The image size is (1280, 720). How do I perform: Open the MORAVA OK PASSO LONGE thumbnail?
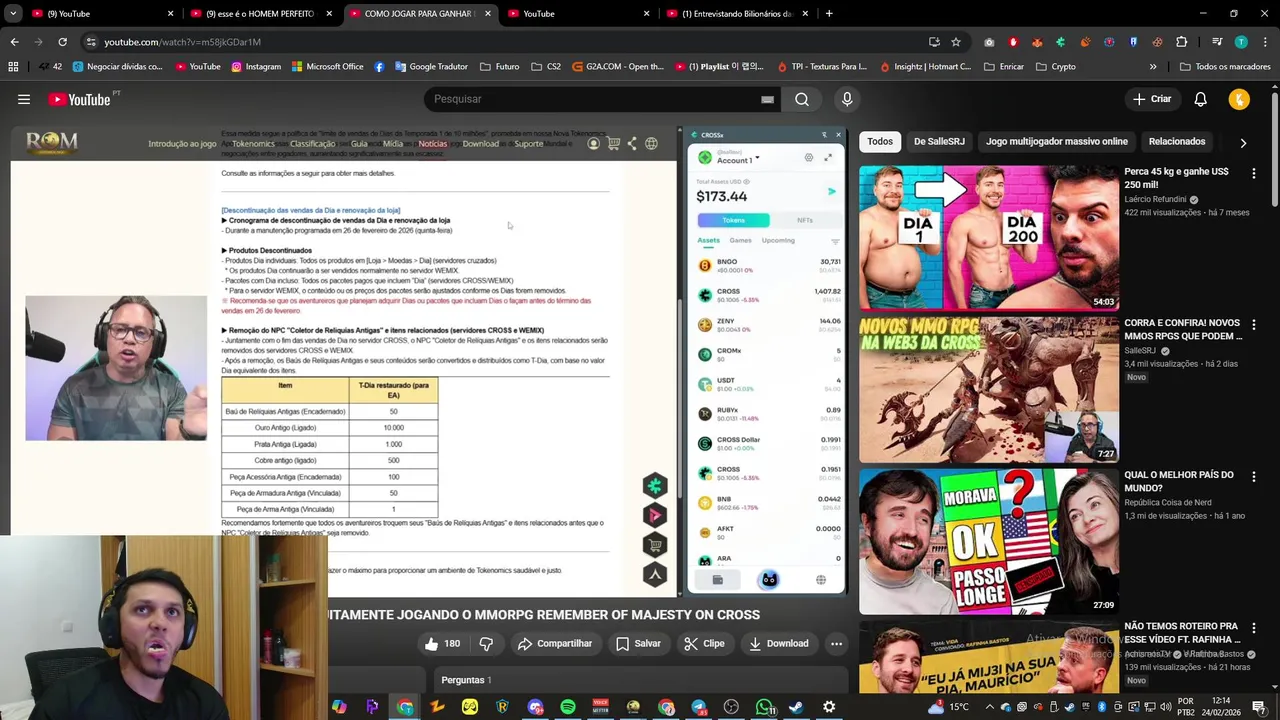(988, 542)
